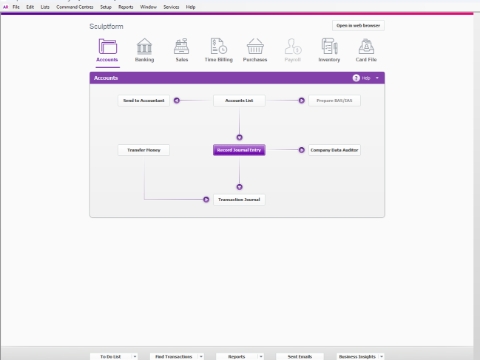Click arrow circle next to Send to Accountant
480x360 pixels.
(177, 100)
